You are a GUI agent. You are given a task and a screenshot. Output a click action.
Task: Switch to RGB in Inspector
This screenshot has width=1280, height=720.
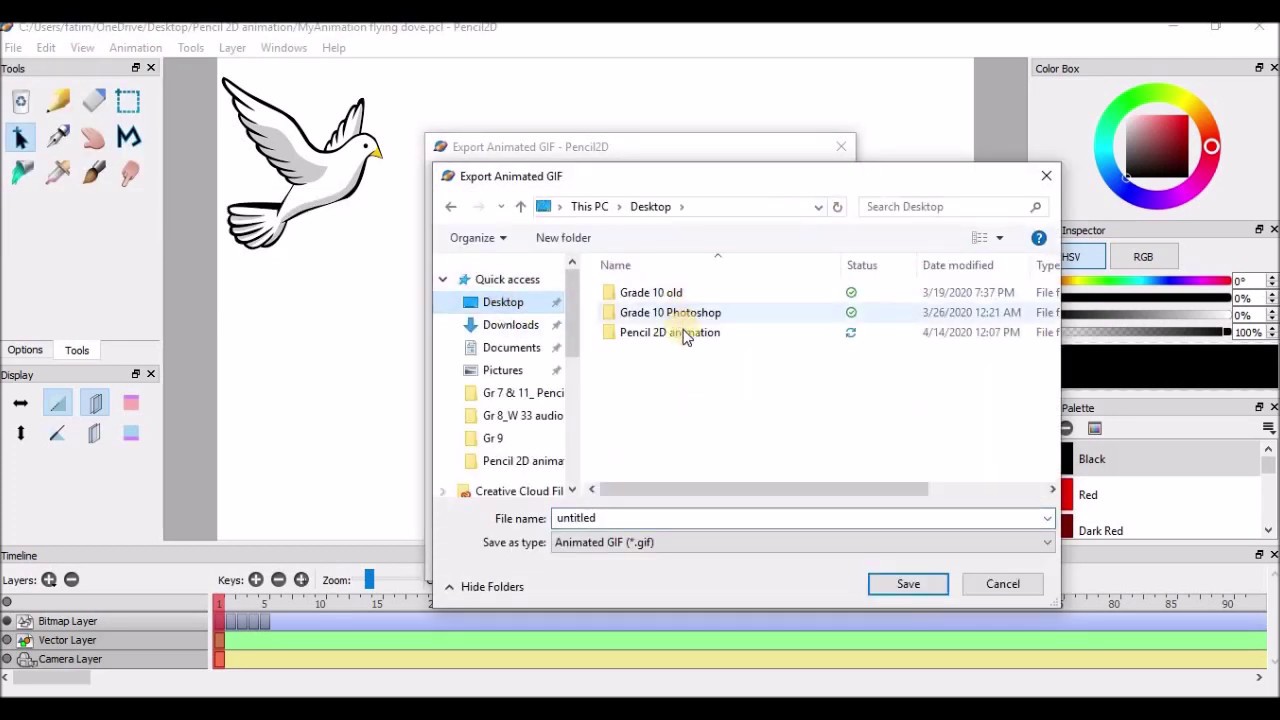pyautogui.click(x=1143, y=257)
